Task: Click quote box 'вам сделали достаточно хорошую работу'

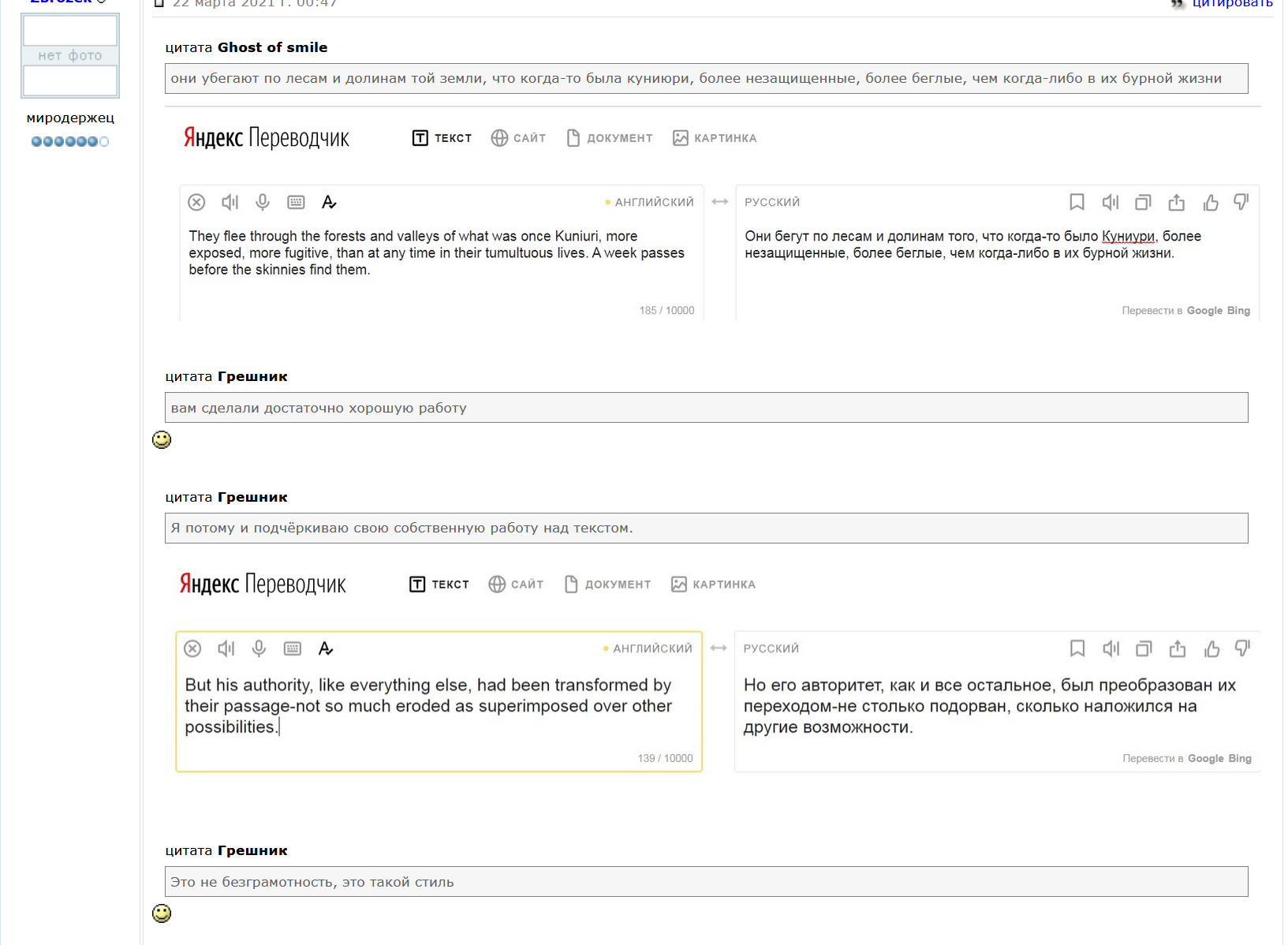Action: [706, 408]
